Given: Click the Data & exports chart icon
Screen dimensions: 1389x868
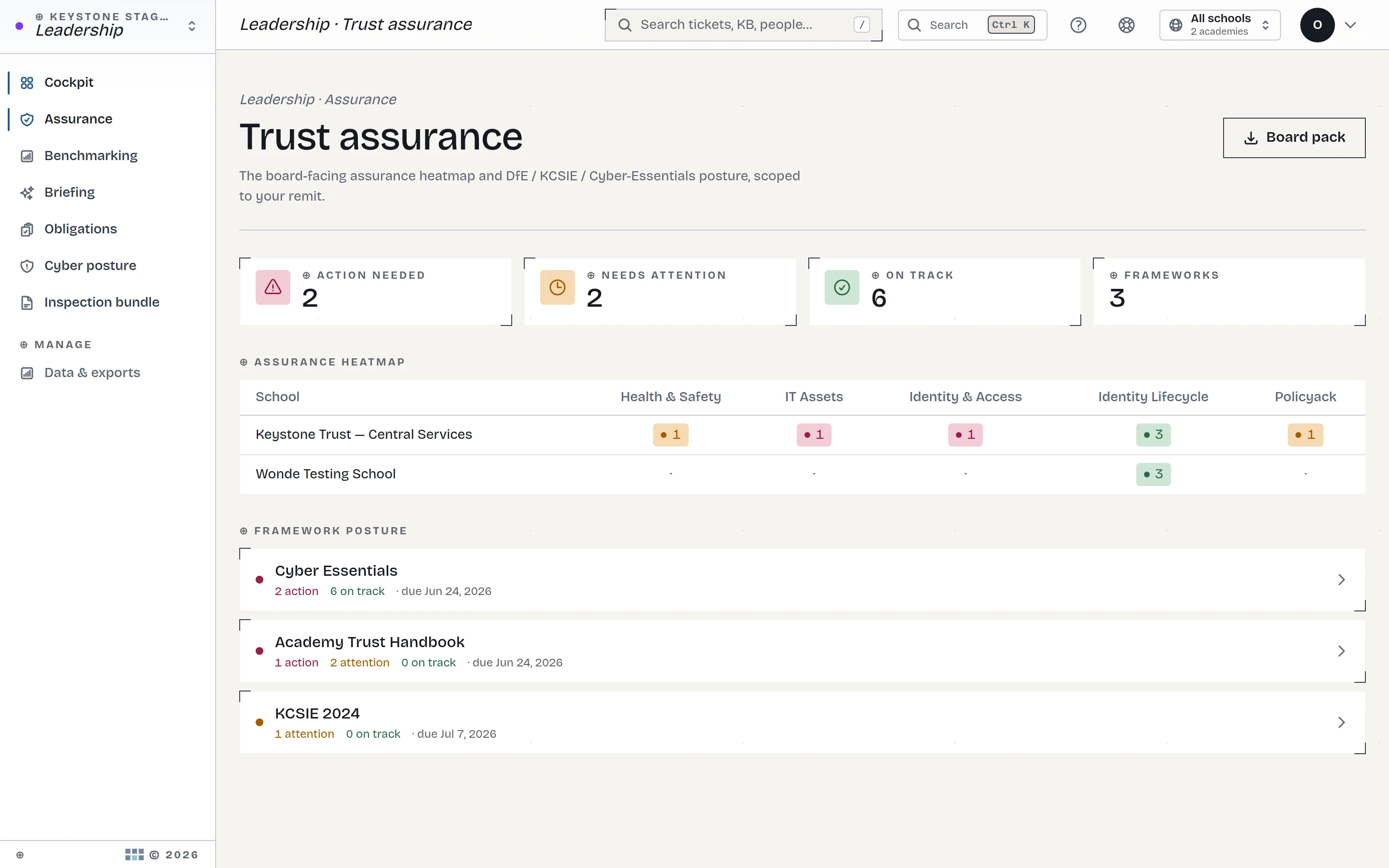Looking at the screenshot, I should pos(27,373).
